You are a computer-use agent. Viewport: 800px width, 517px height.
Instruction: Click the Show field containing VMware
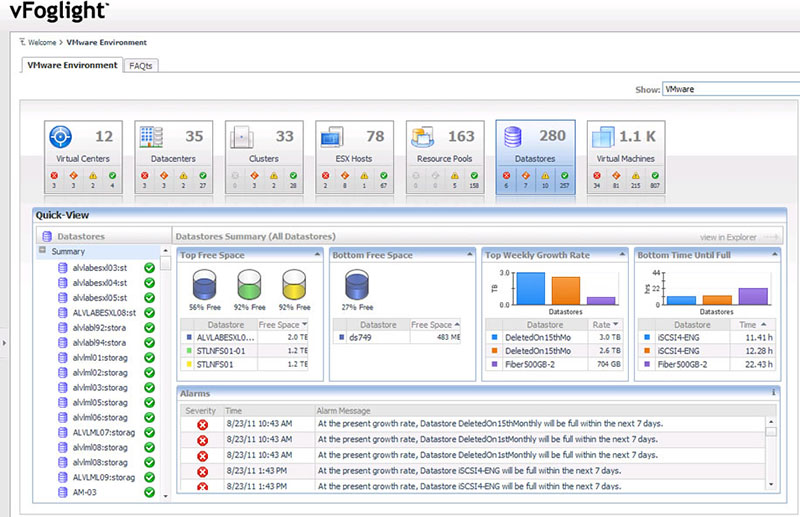pyautogui.click(x=731, y=89)
